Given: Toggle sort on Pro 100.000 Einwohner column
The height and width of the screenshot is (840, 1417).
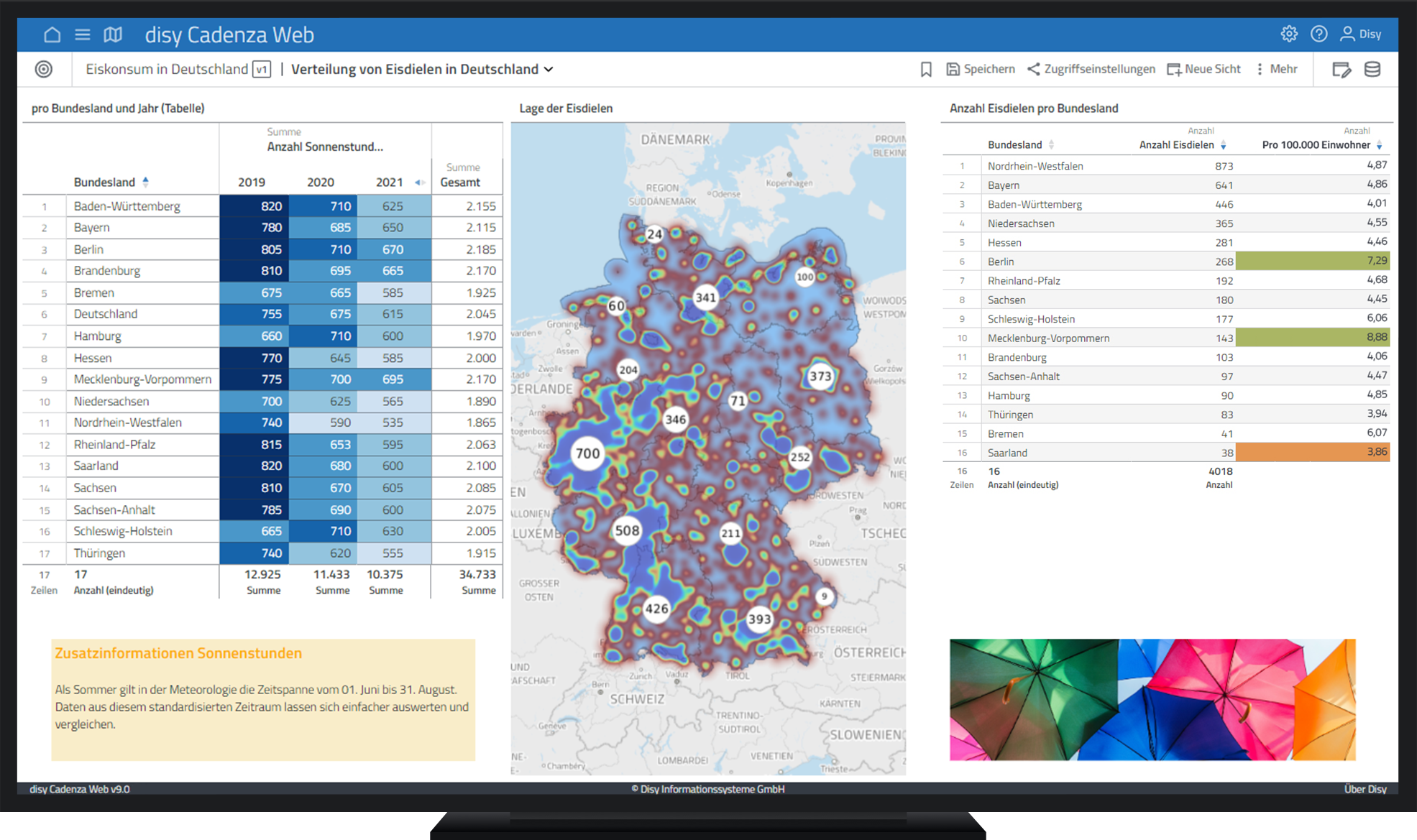Looking at the screenshot, I should coord(1379,145).
